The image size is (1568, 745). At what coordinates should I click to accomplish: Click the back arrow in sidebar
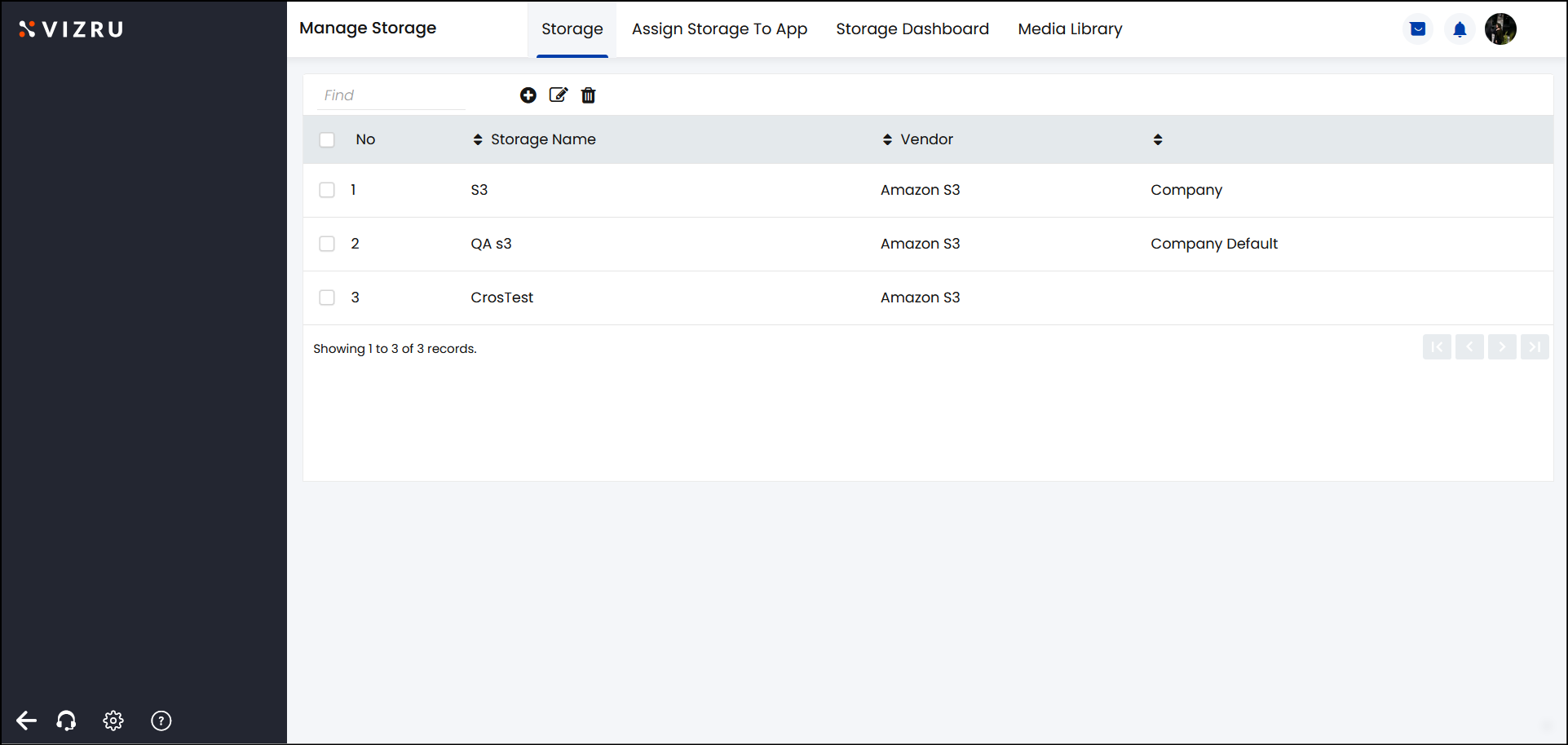tap(26, 721)
